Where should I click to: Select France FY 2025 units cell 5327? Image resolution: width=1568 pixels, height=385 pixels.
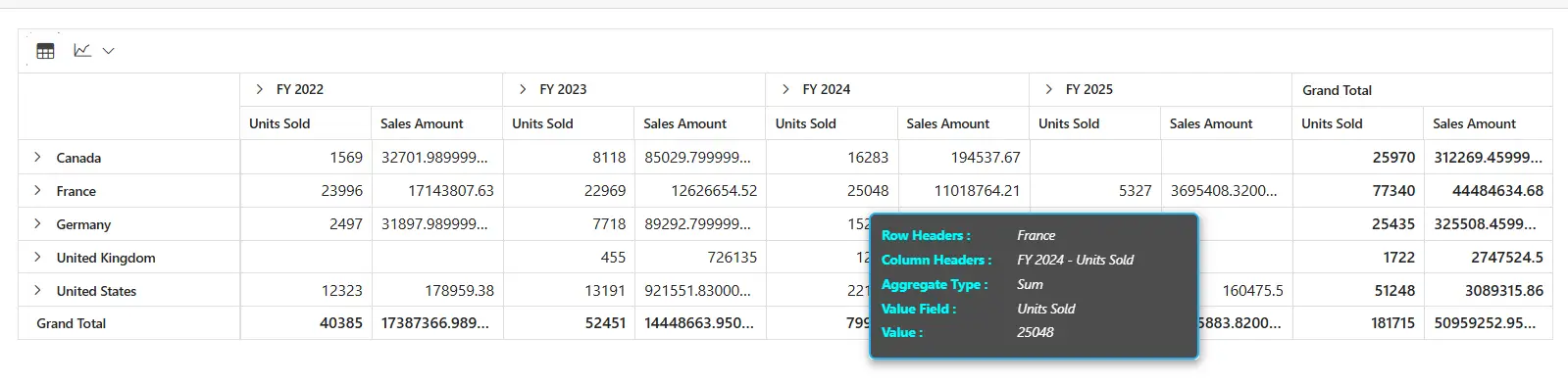[x=1095, y=190]
